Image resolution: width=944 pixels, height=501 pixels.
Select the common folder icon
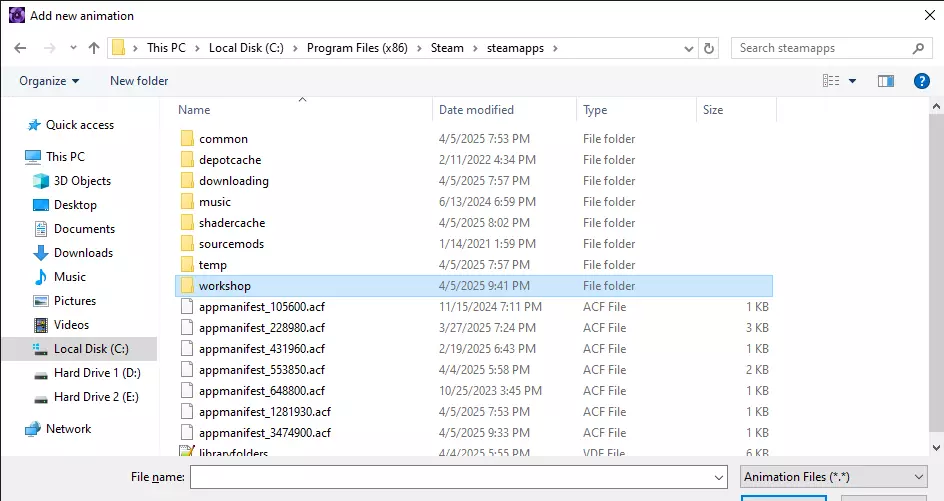(187, 138)
